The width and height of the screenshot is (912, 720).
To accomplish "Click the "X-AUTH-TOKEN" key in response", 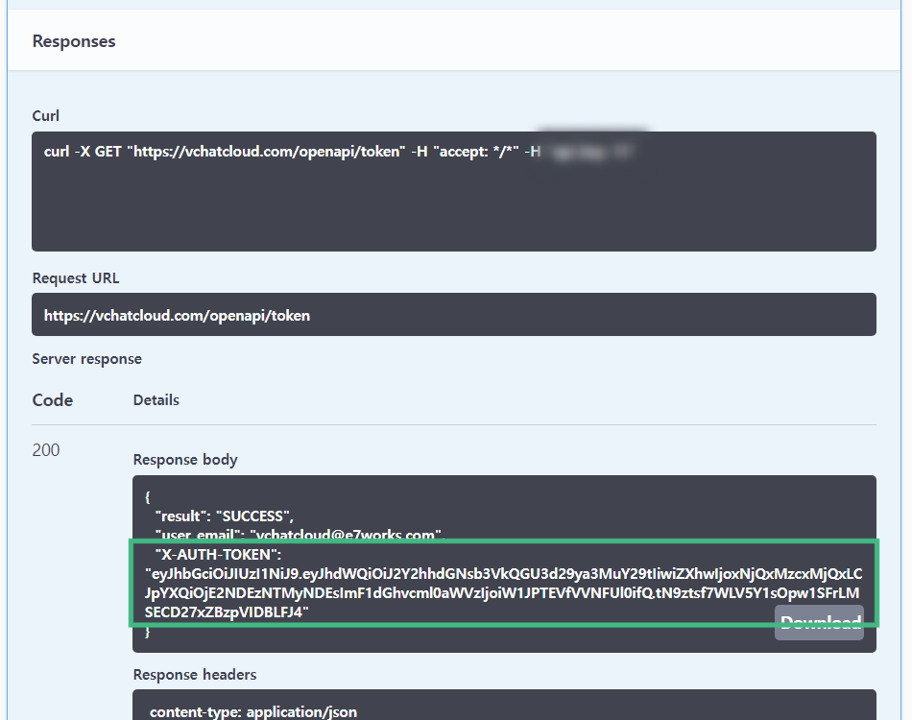I will 218,554.
